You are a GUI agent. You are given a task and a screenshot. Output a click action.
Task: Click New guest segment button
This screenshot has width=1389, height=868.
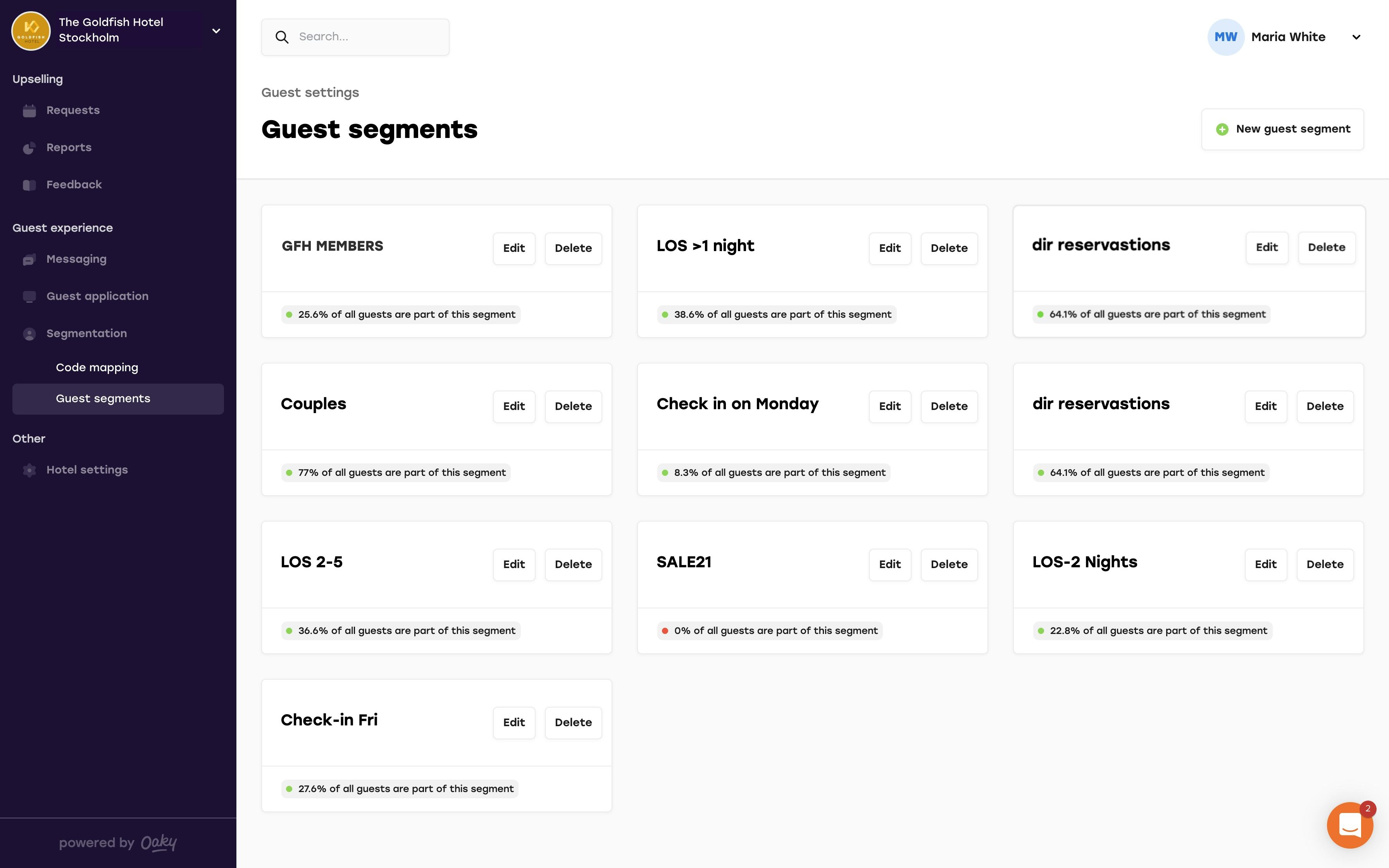click(x=1282, y=129)
